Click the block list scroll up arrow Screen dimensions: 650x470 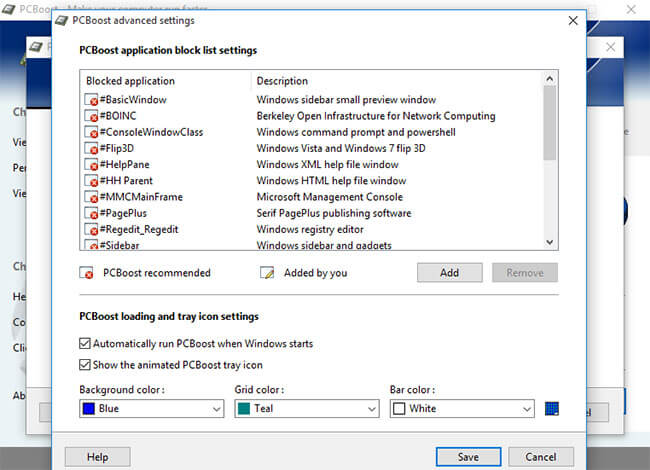tap(550, 79)
